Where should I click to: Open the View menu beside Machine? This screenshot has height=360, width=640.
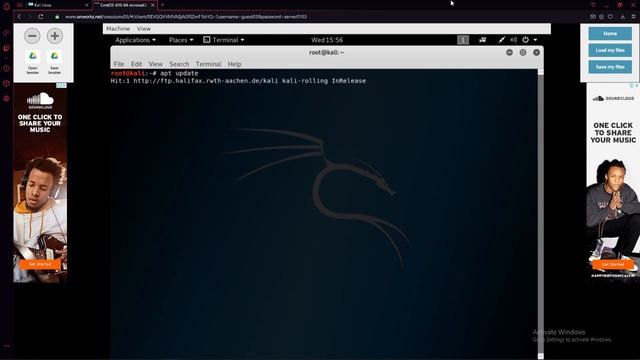[x=144, y=29]
